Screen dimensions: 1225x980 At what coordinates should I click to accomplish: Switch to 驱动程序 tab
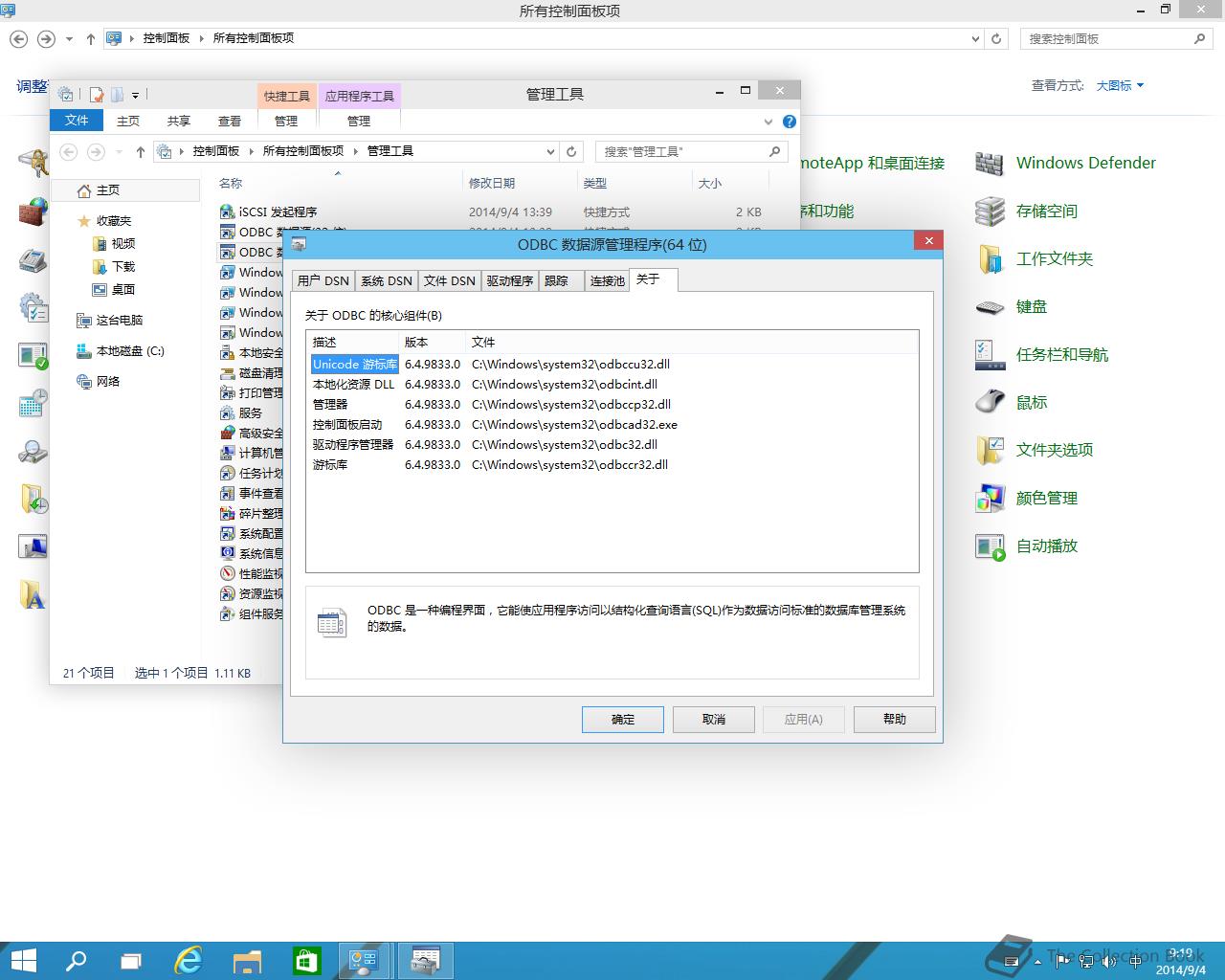(x=510, y=280)
